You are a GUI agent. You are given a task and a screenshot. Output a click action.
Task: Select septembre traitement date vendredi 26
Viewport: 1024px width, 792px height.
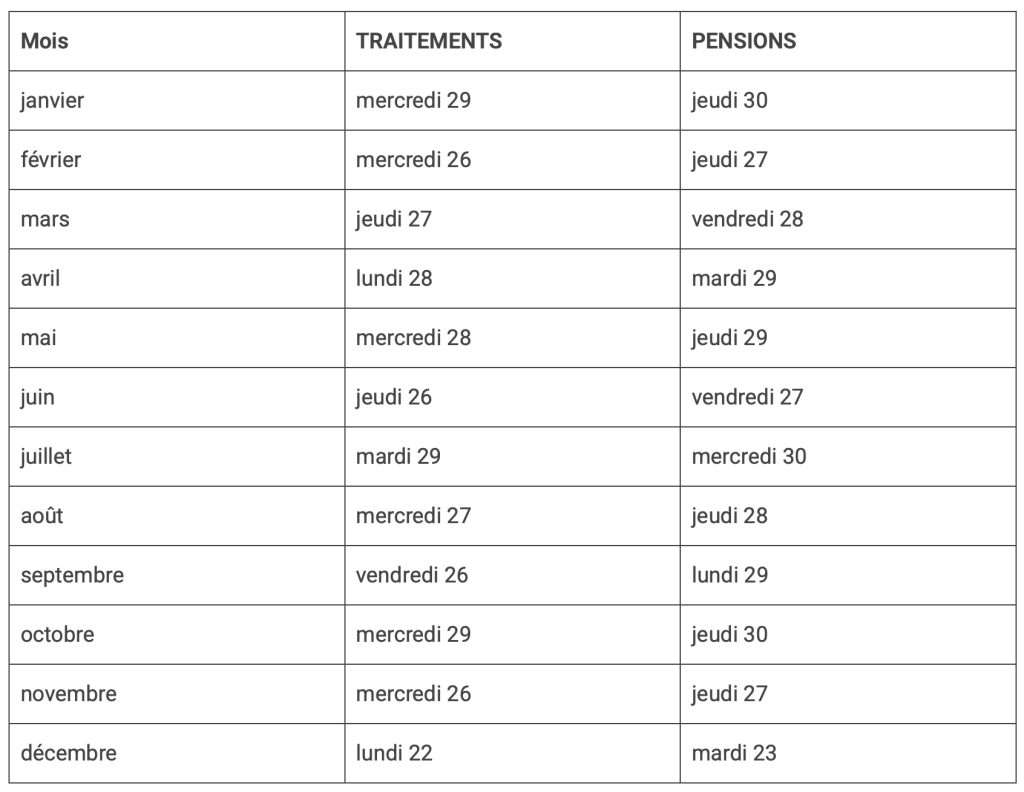(412, 575)
